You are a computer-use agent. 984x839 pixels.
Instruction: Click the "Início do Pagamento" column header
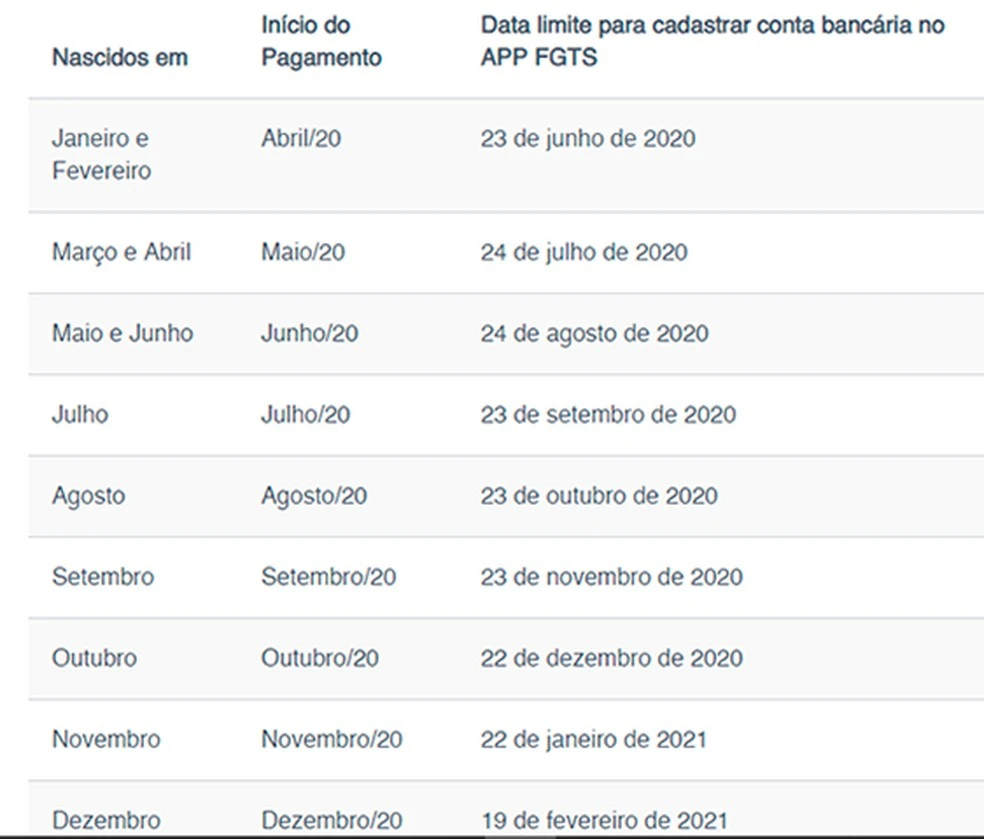point(321,41)
